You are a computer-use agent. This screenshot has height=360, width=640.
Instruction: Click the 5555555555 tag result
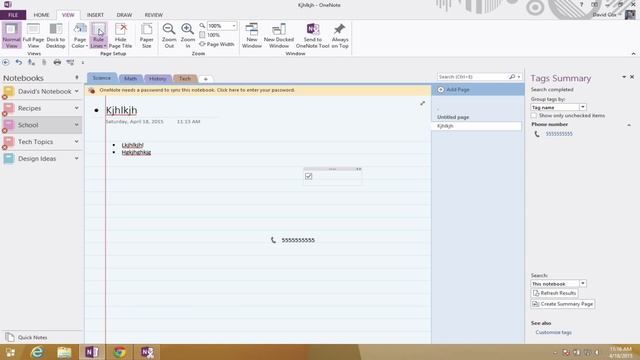(559, 134)
